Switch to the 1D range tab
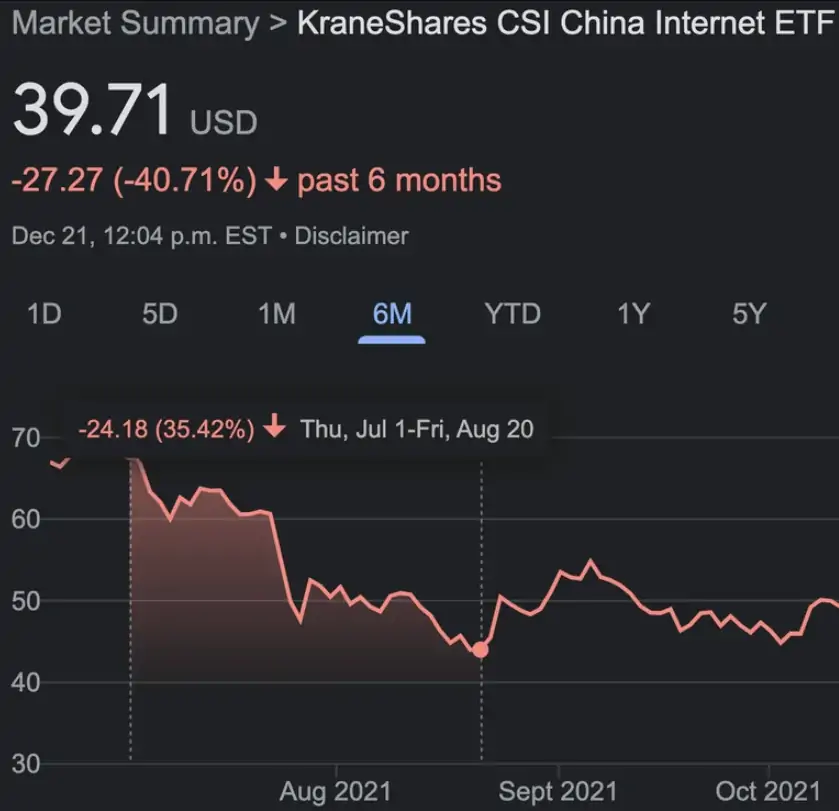The width and height of the screenshot is (839, 811). (44, 314)
